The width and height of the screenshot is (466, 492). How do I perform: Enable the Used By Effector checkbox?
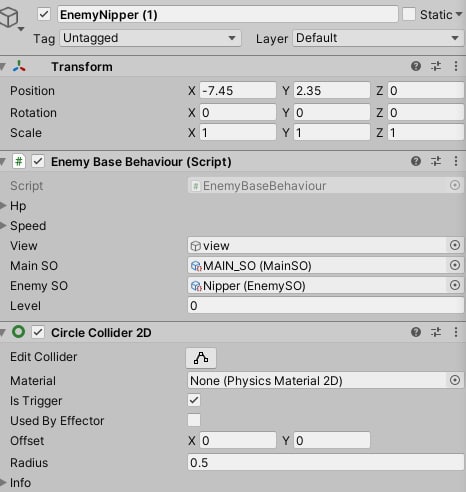(194, 420)
